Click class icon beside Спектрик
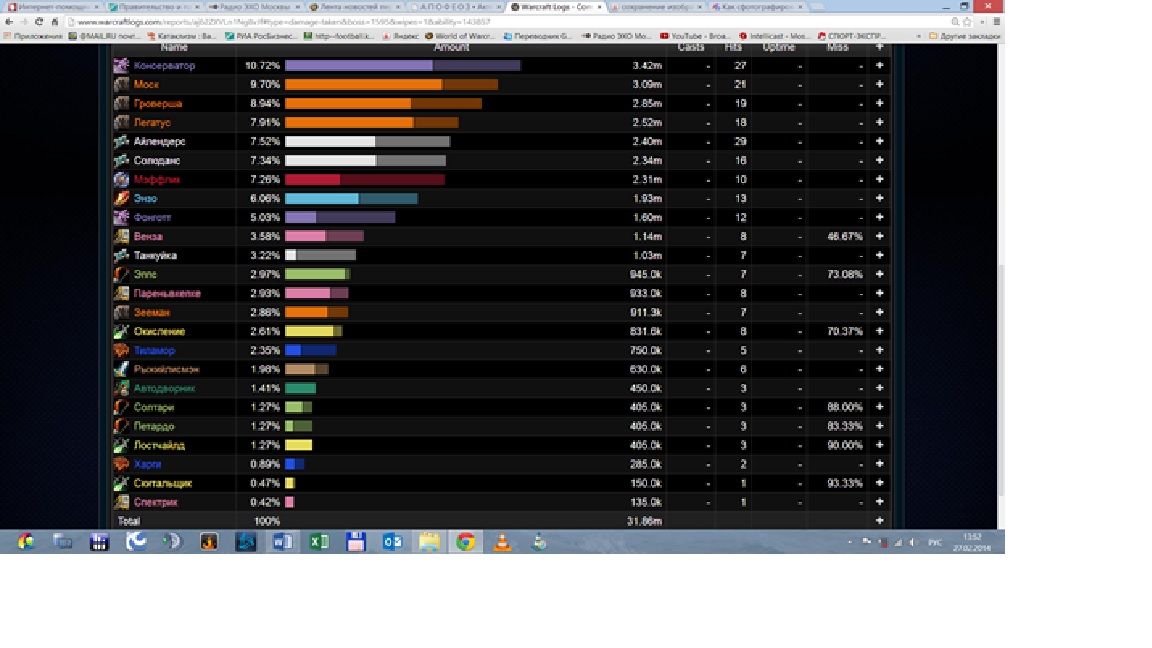Viewport: 1152px width, 648px height. point(121,502)
